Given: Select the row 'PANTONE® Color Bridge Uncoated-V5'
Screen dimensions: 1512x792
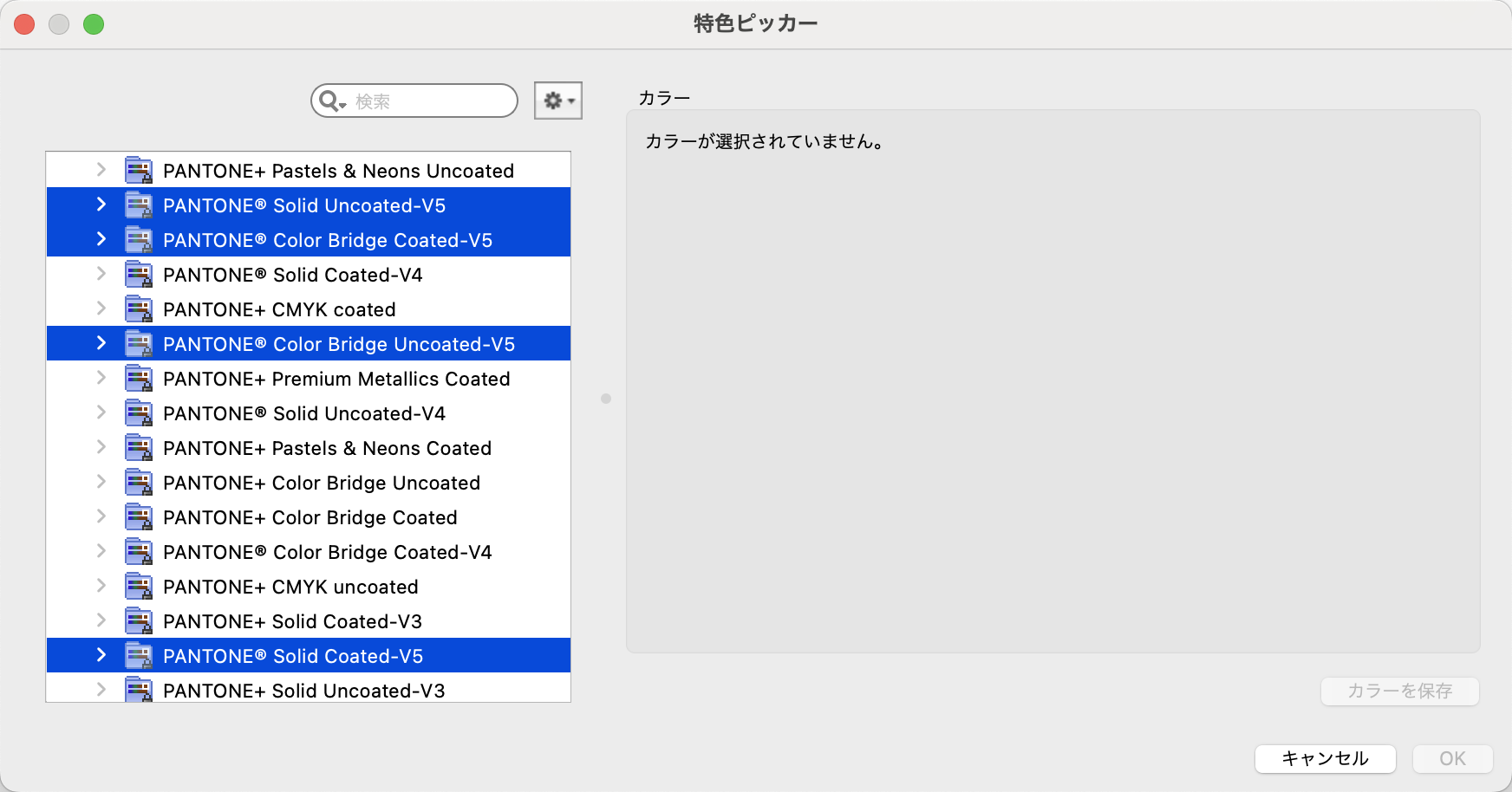Looking at the screenshot, I should [x=308, y=343].
